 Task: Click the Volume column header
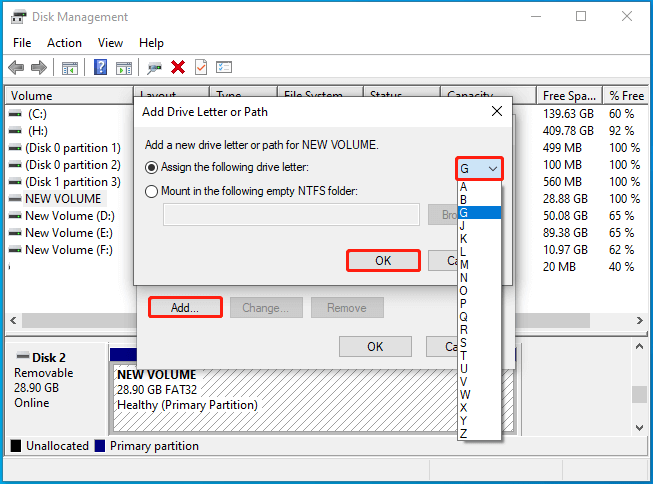pos(69,96)
